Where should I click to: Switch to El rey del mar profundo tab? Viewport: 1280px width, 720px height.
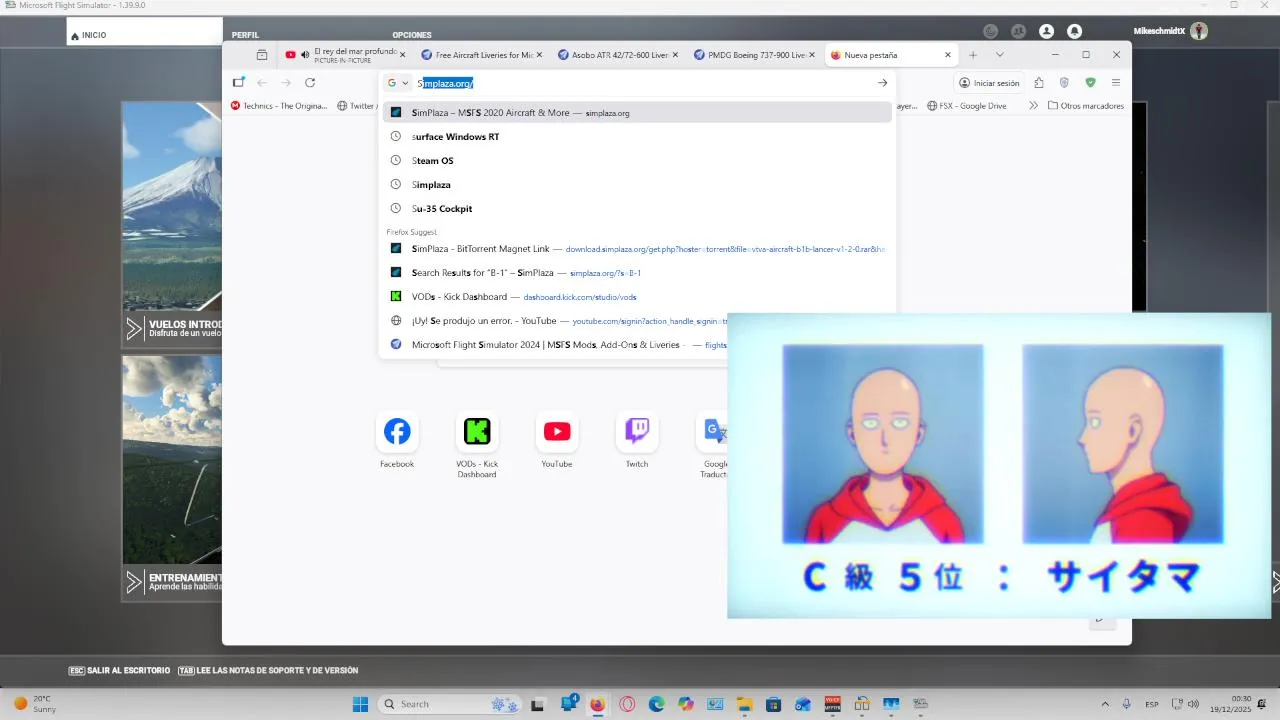tap(344, 55)
